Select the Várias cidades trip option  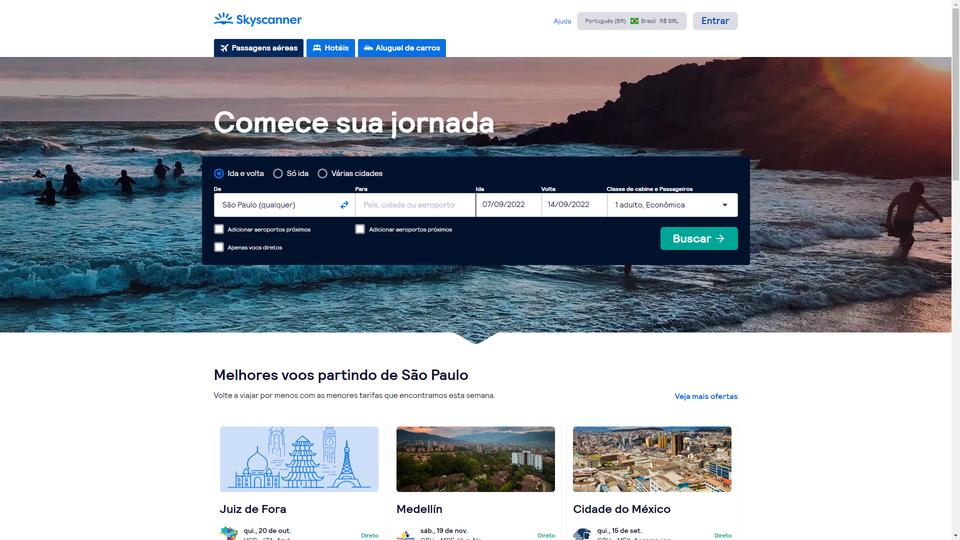323,173
